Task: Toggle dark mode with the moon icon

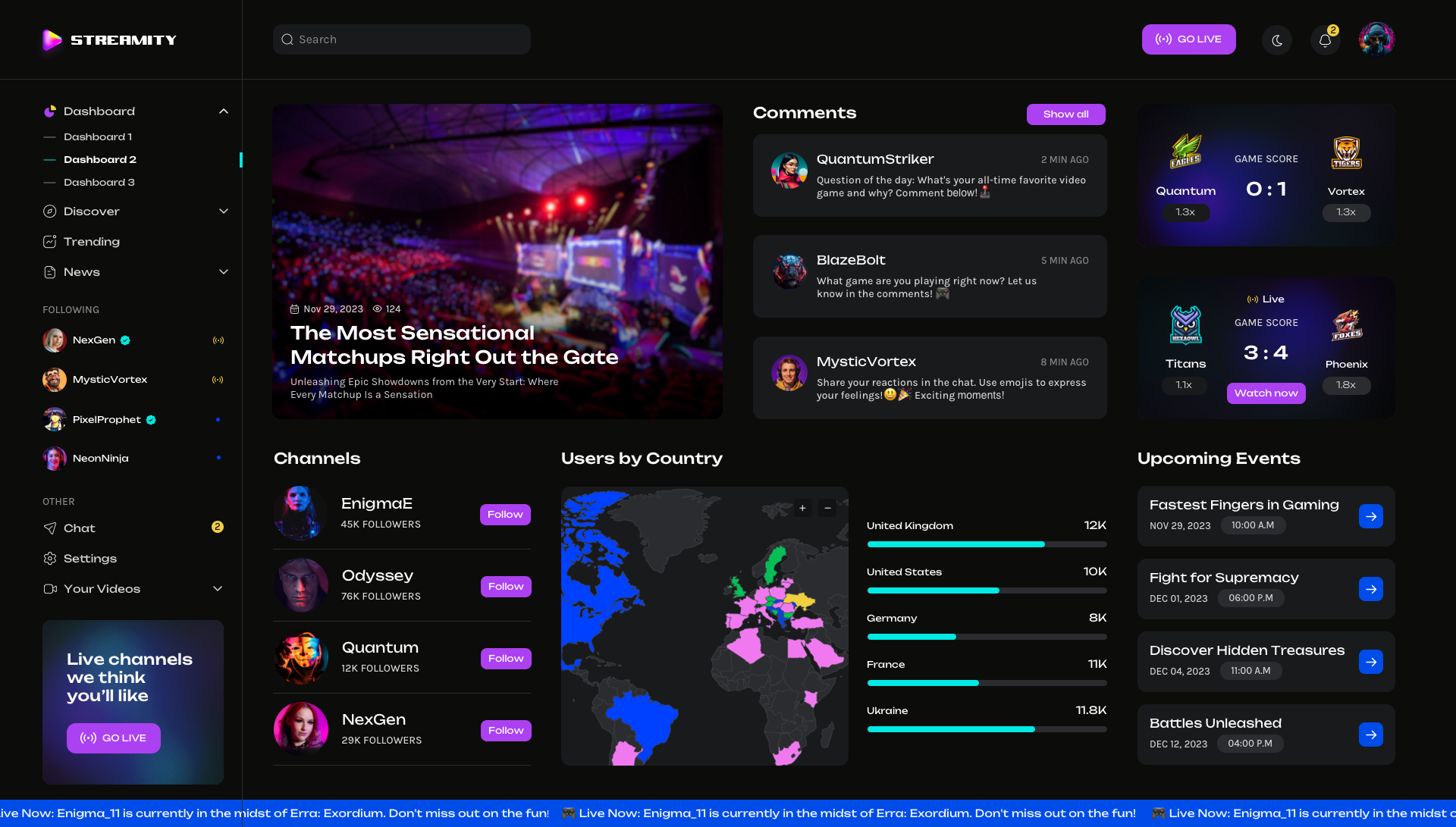Action: (1277, 39)
